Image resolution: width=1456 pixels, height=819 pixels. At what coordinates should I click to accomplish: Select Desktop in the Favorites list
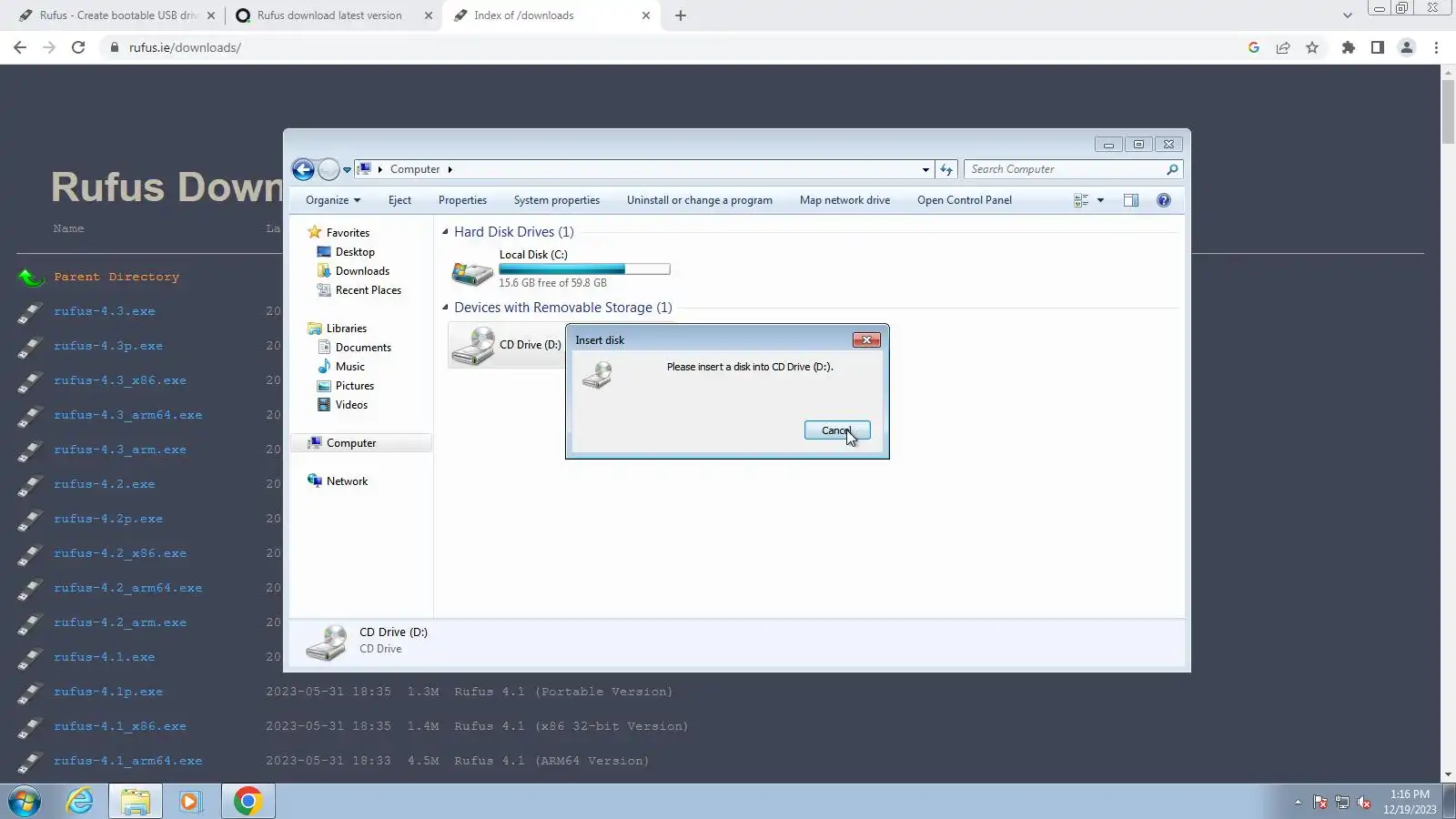pyautogui.click(x=355, y=252)
